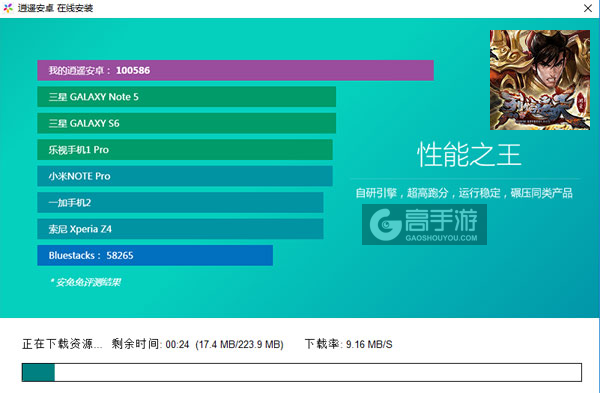Click the 性能之王 headline text
This screenshot has width=600, height=393.
(469, 155)
